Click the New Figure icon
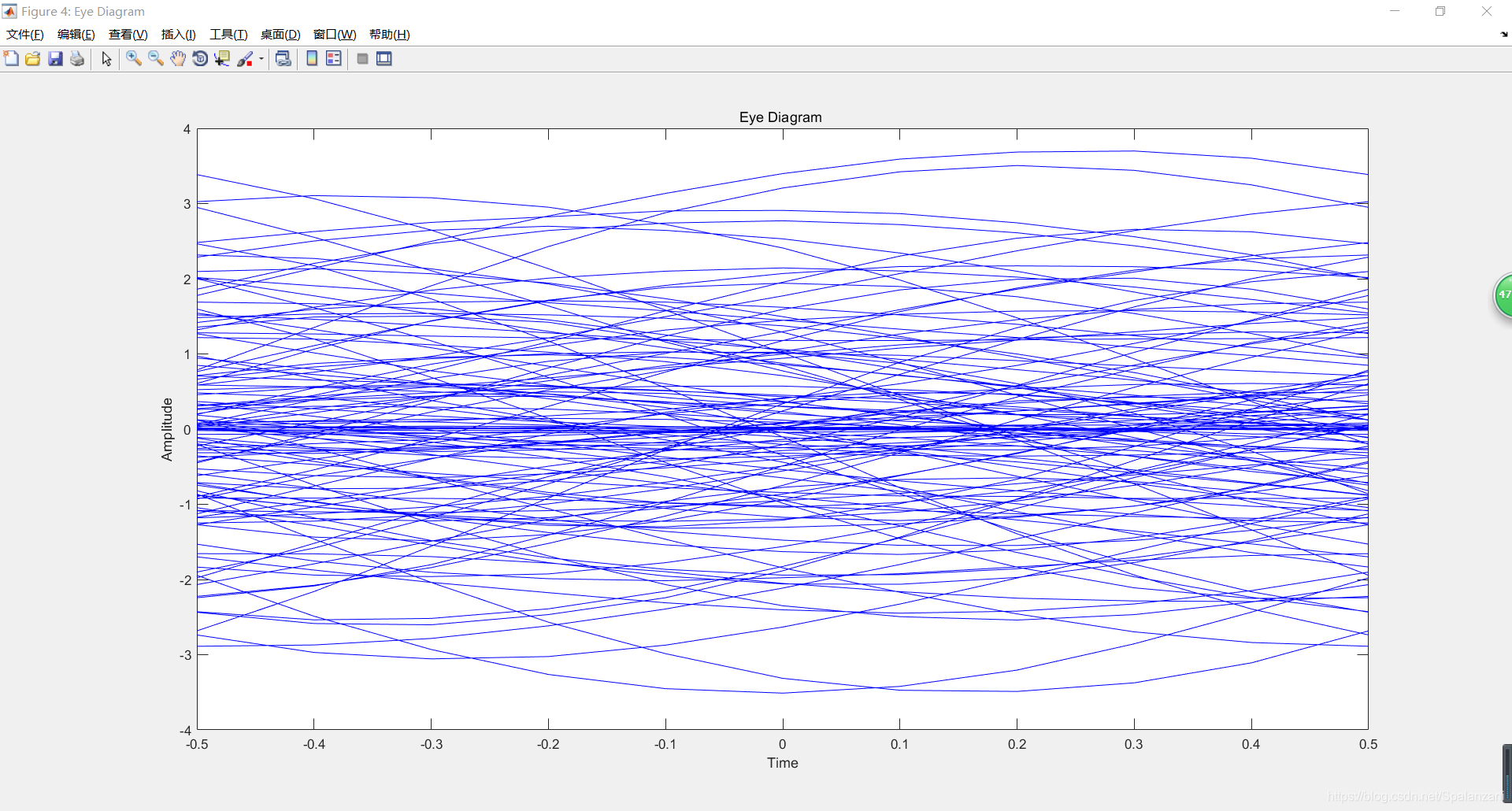1512x811 pixels. click(x=11, y=59)
